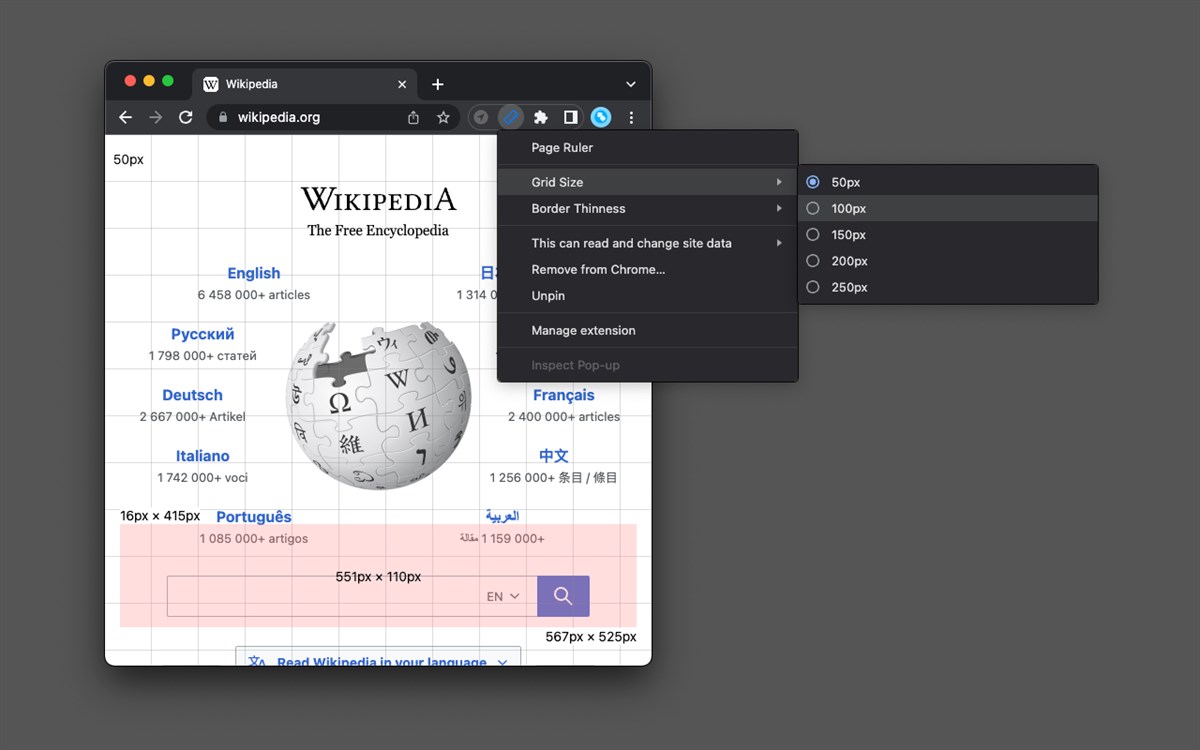Viewport: 1200px width, 750px height.
Task: Open the side panel icon
Action: click(x=570, y=117)
